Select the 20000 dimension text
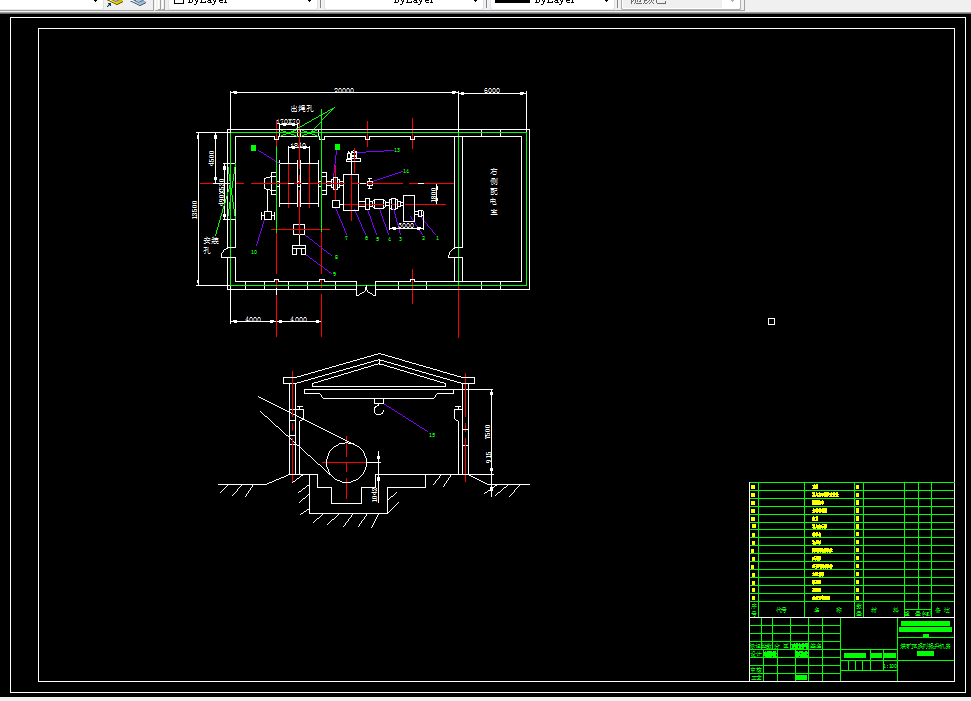971x701 pixels. point(344,90)
